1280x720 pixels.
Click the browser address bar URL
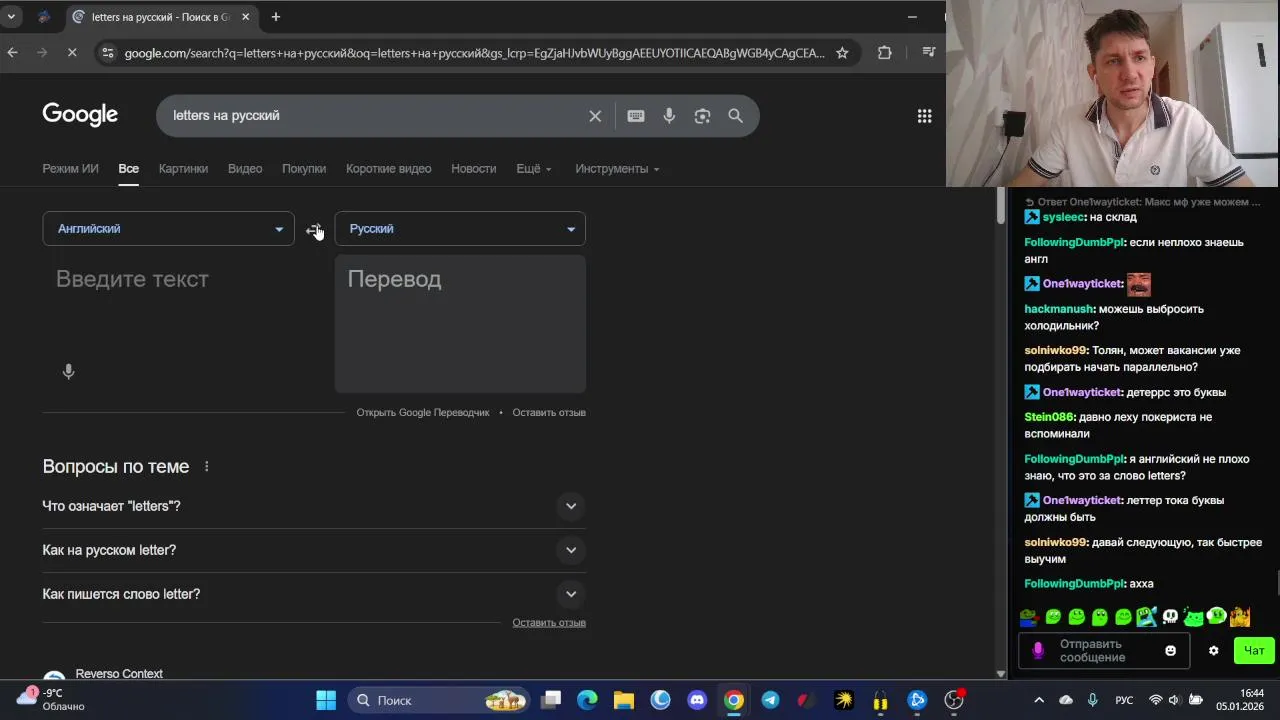[474, 53]
